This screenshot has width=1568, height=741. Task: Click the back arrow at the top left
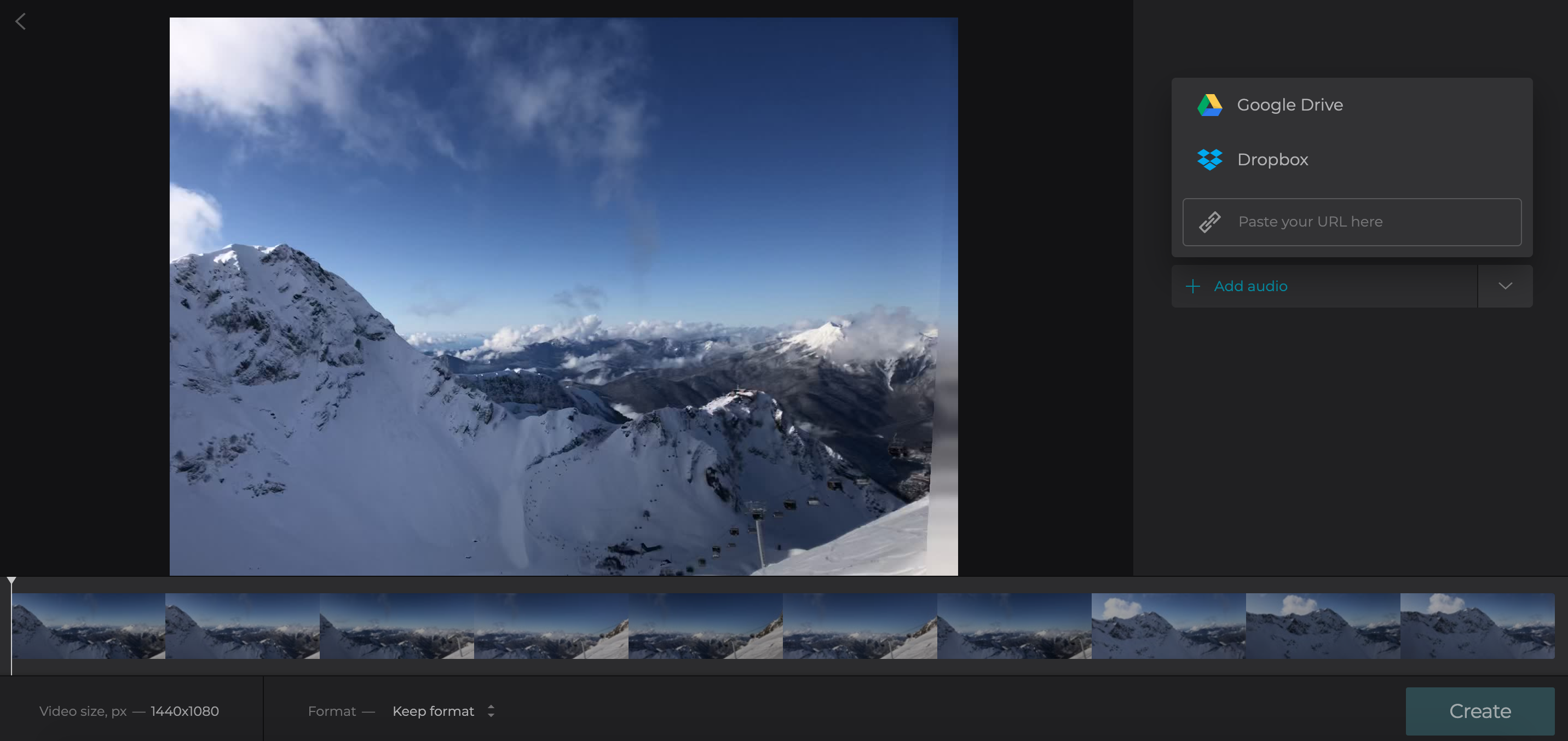coord(20,21)
